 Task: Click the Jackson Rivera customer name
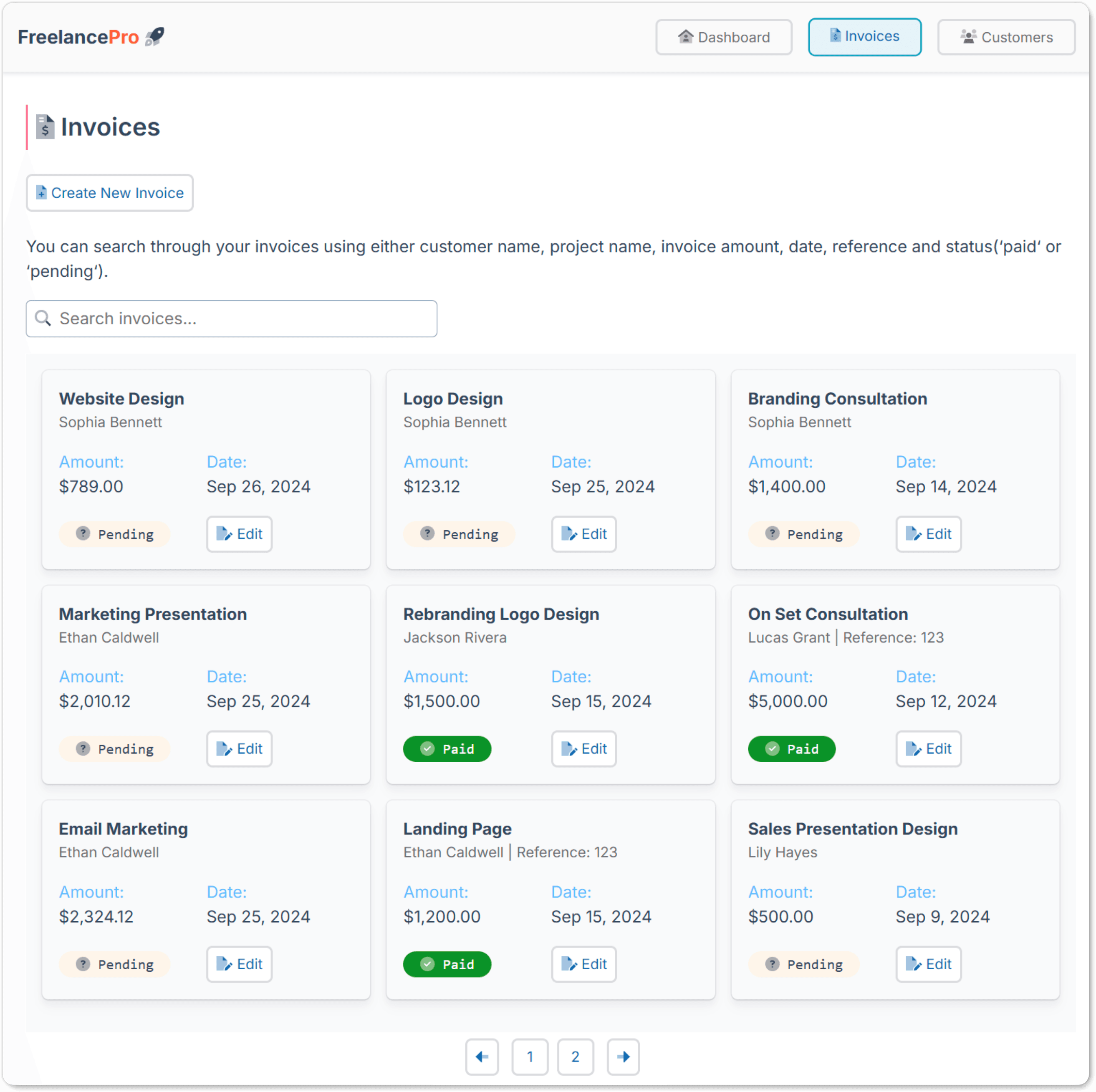pos(455,637)
